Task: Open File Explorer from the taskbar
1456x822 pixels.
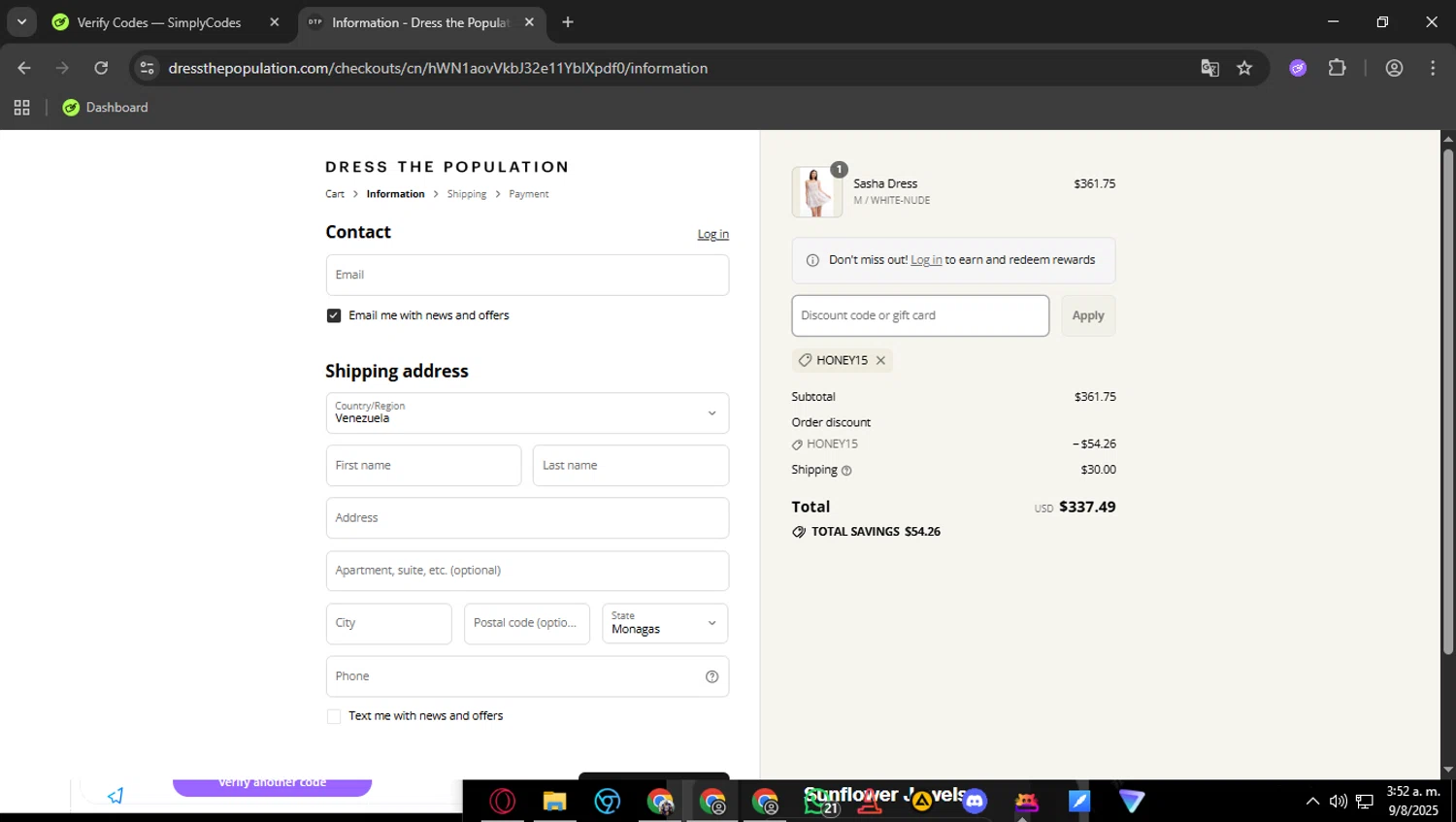Action: coord(554,802)
